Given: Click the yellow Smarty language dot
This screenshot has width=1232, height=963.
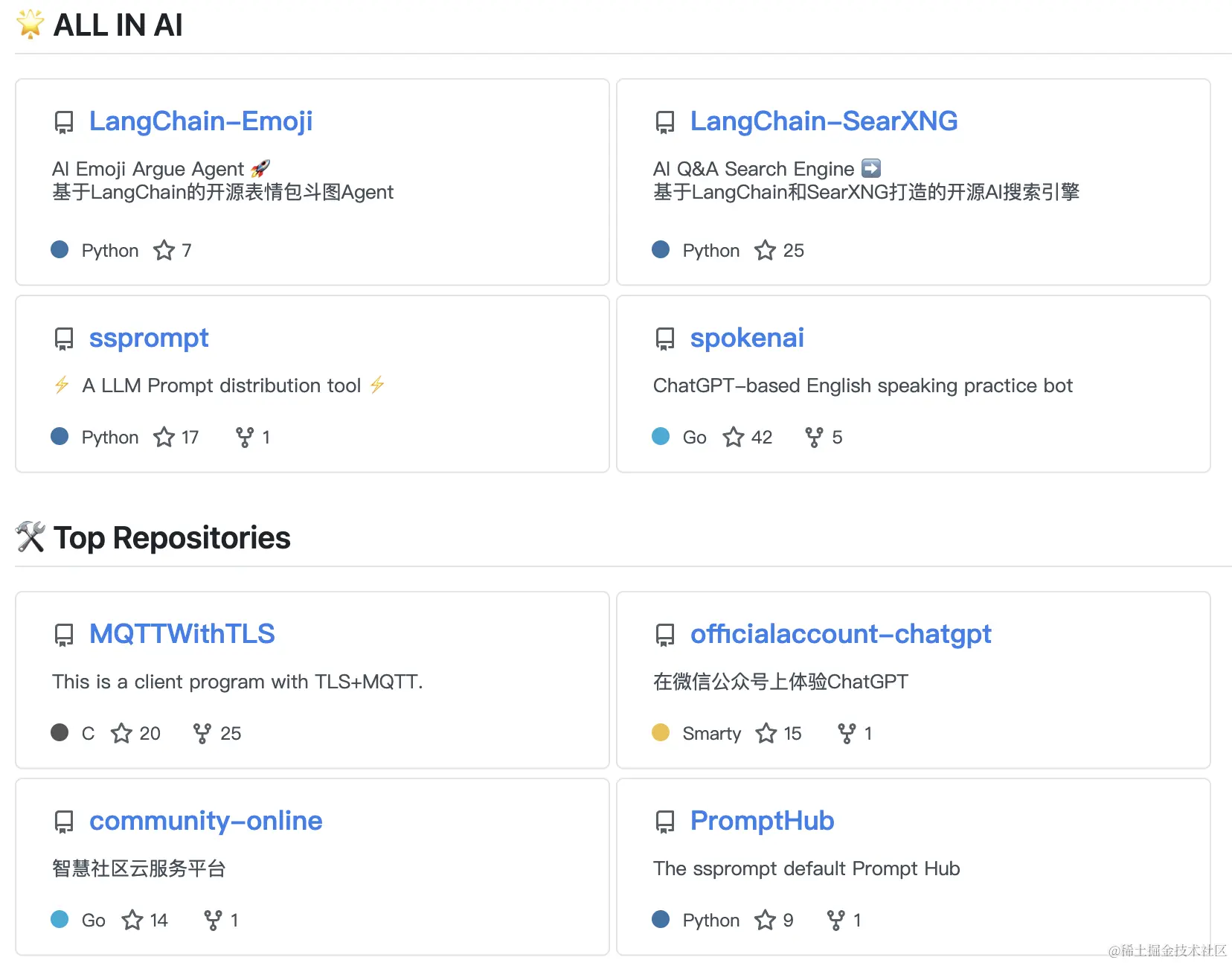Looking at the screenshot, I should 661,732.
